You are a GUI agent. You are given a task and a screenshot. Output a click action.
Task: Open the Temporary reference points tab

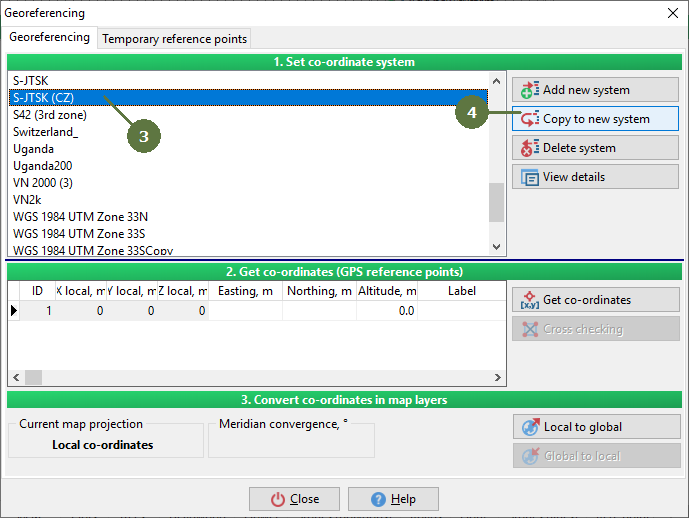point(174,39)
